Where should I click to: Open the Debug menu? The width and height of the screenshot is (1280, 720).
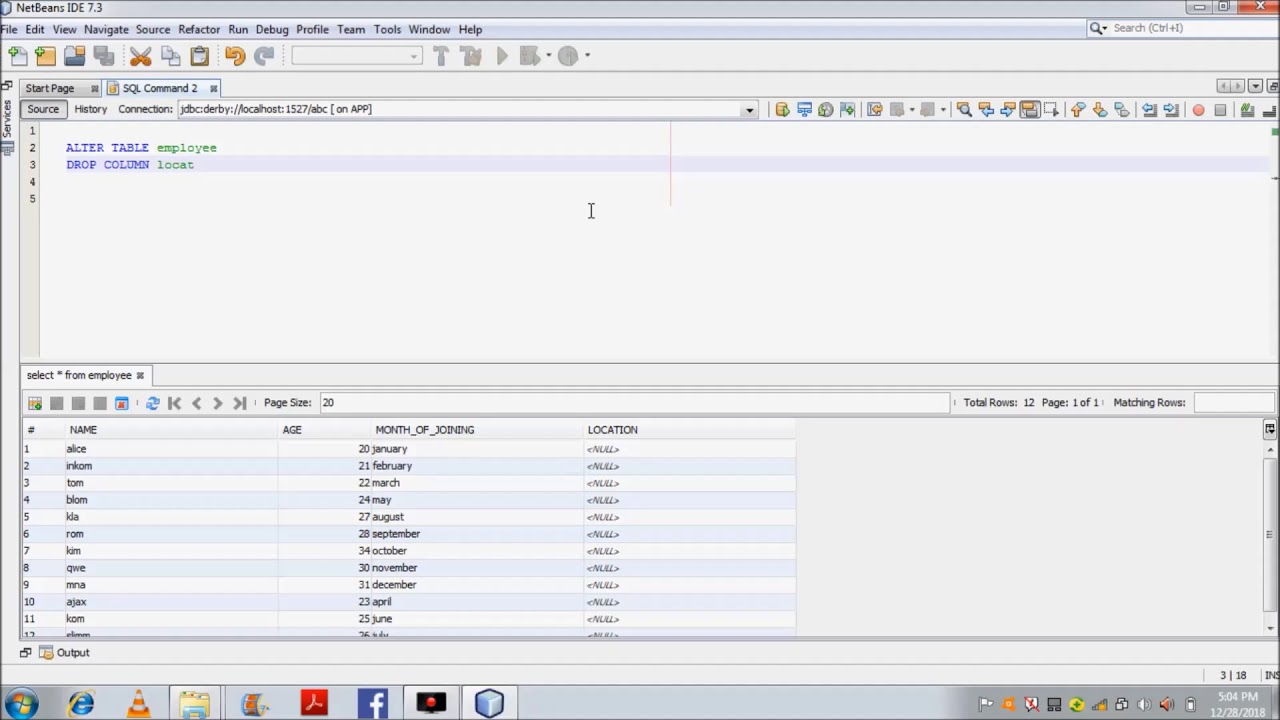[x=271, y=29]
